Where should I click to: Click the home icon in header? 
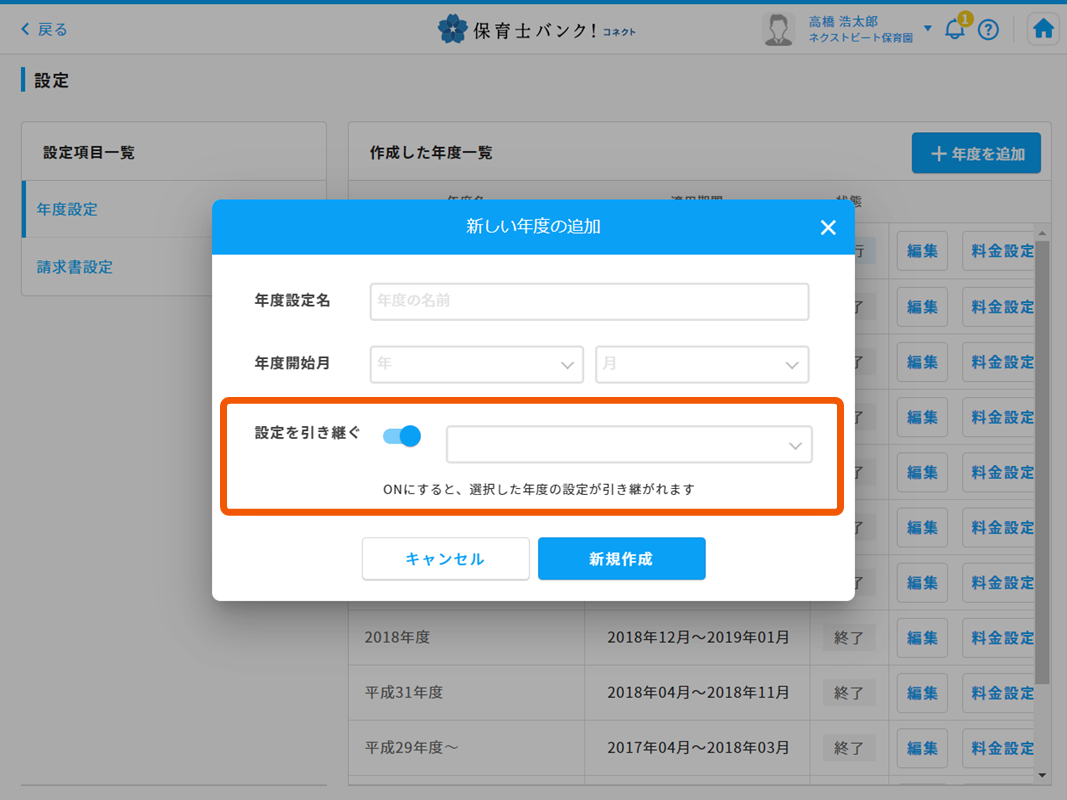tap(1043, 29)
